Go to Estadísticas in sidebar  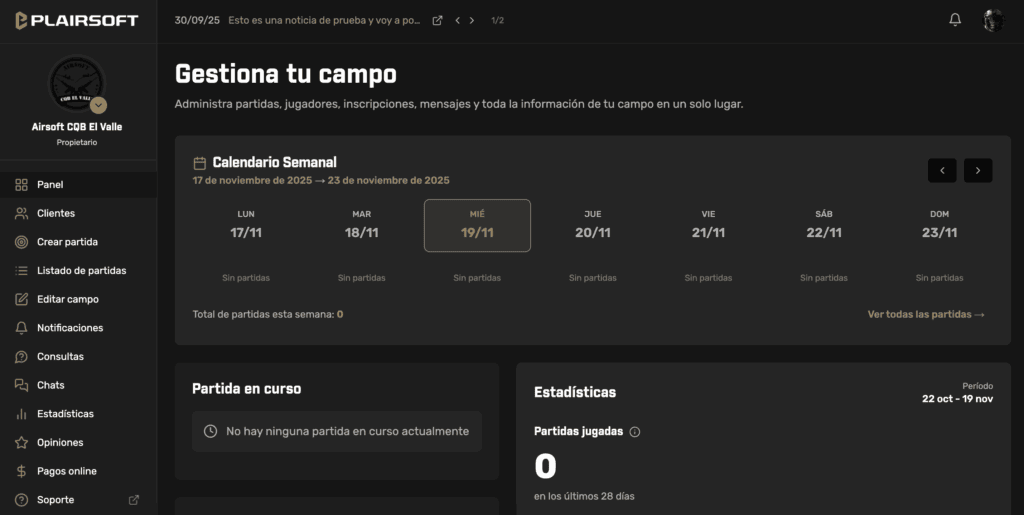click(65, 414)
